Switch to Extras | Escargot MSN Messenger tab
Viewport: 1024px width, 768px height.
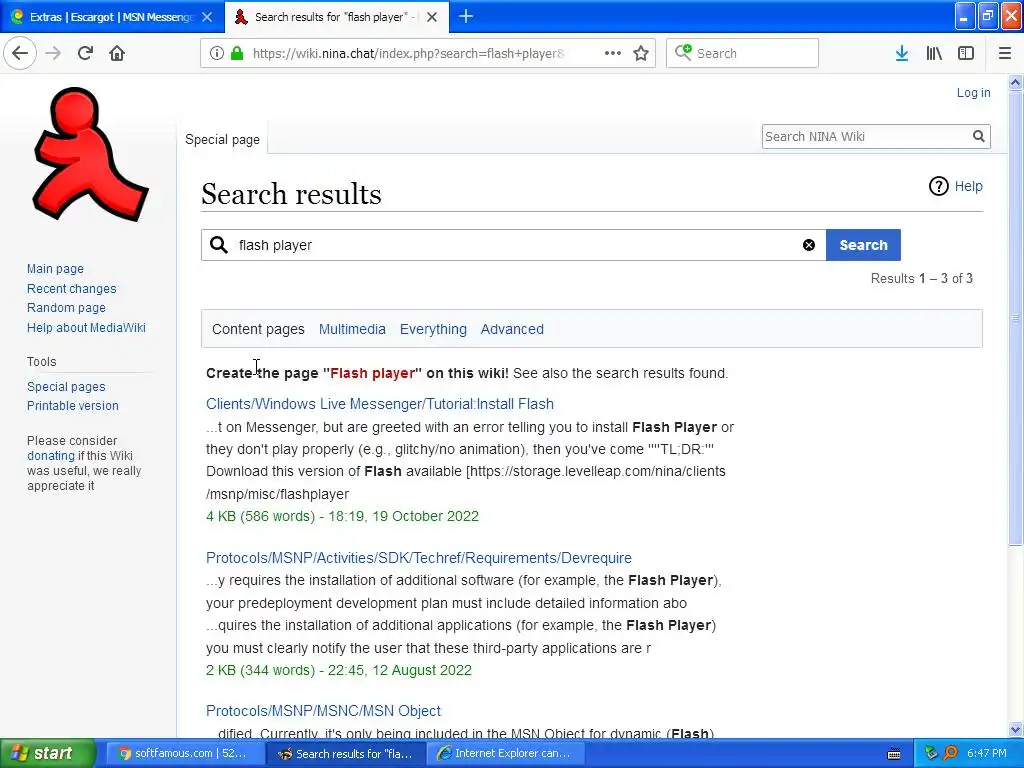(112, 17)
